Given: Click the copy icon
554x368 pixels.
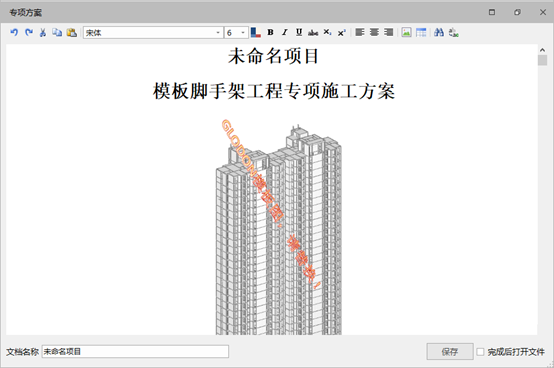Looking at the screenshot, I should (x=57, y=32).
